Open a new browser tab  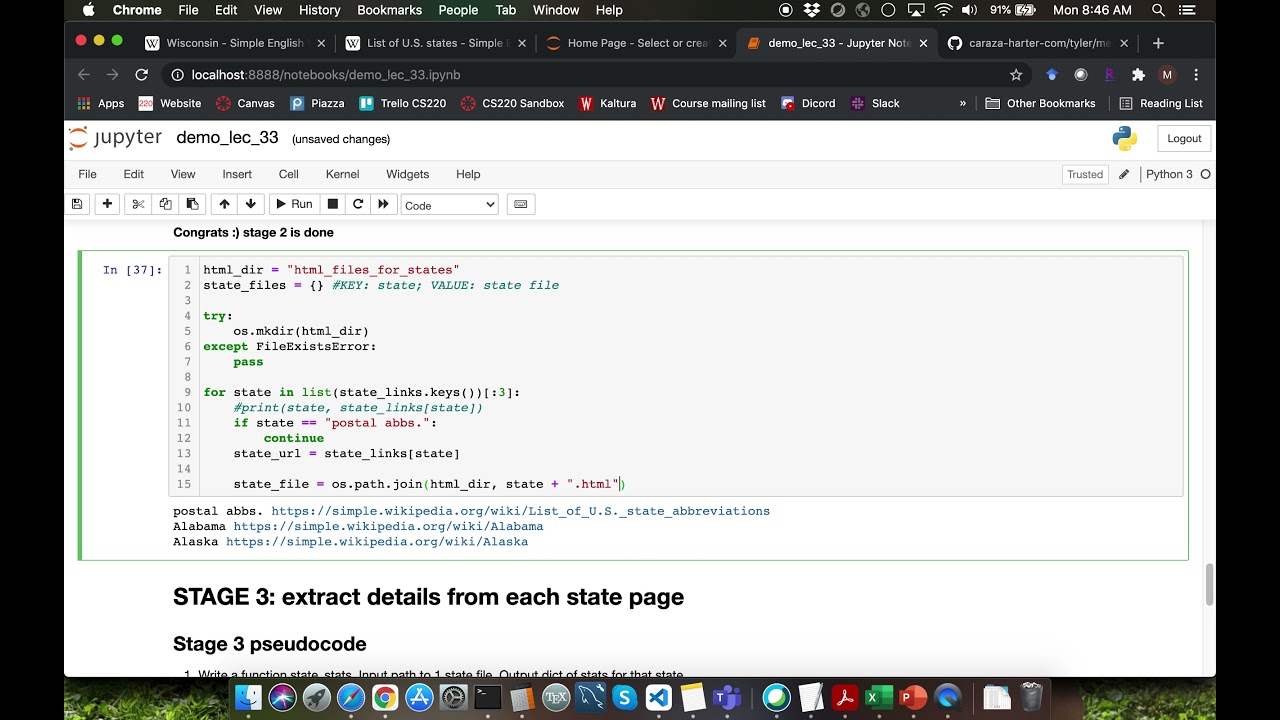pos(1158,43)
